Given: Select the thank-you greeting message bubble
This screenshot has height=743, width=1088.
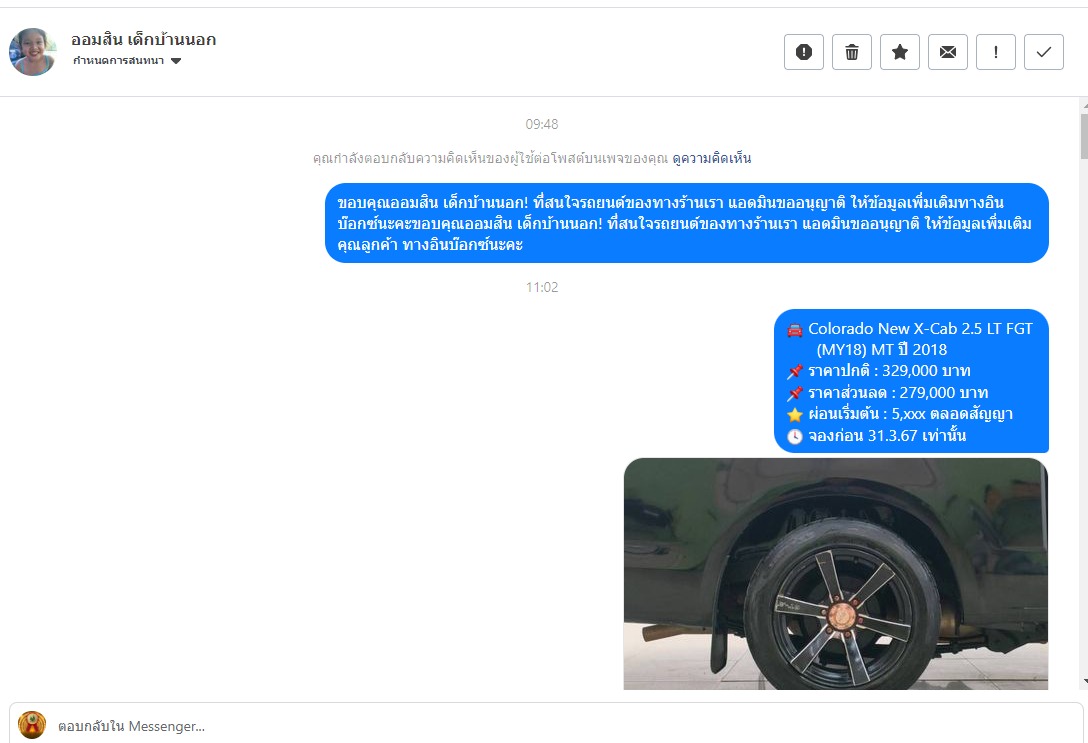Looking at the screenshot, I should click(686, 223).
